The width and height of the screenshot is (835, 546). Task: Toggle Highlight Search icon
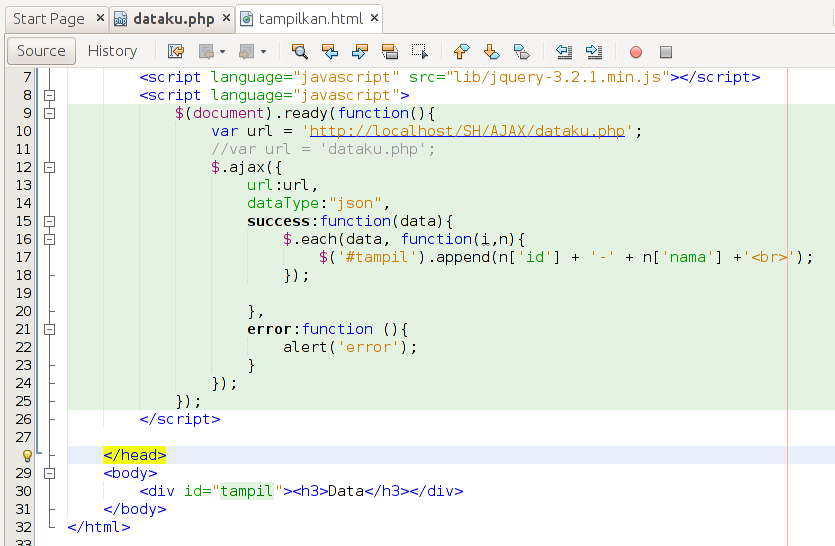coord(390,52)
